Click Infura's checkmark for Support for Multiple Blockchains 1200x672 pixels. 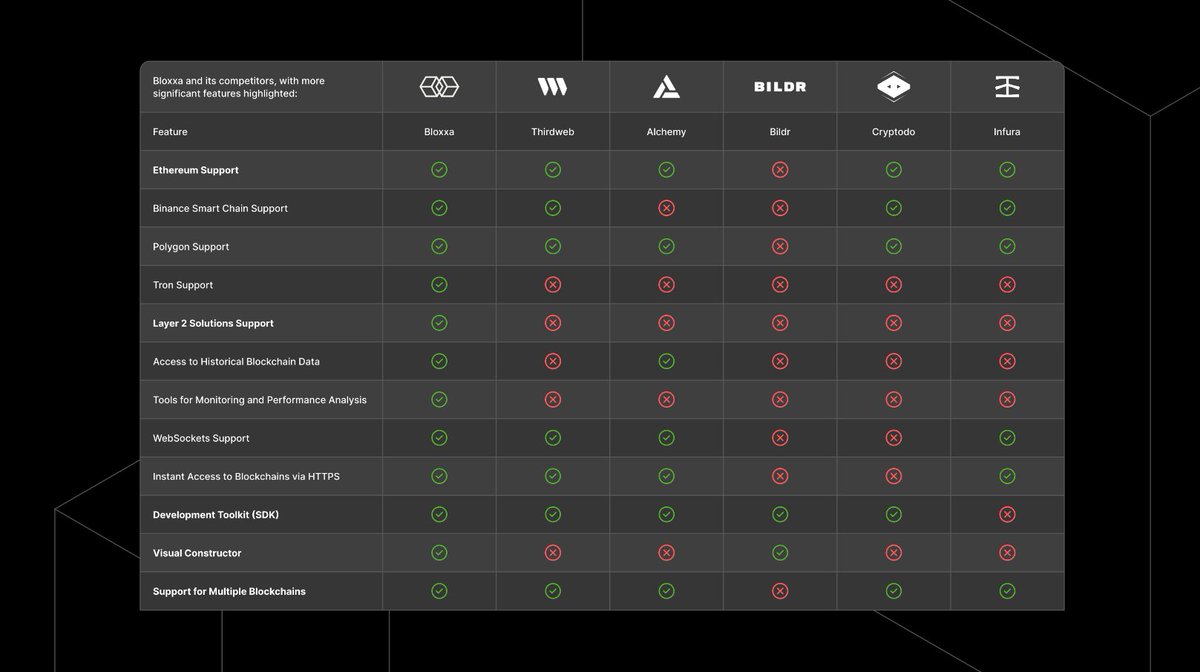coord(1007,591)
